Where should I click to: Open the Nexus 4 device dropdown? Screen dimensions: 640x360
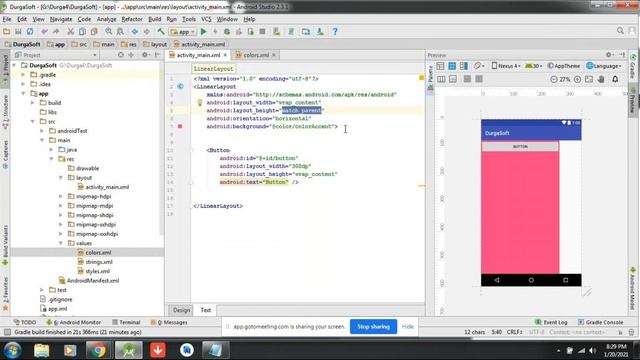click(x=506, y=66)
